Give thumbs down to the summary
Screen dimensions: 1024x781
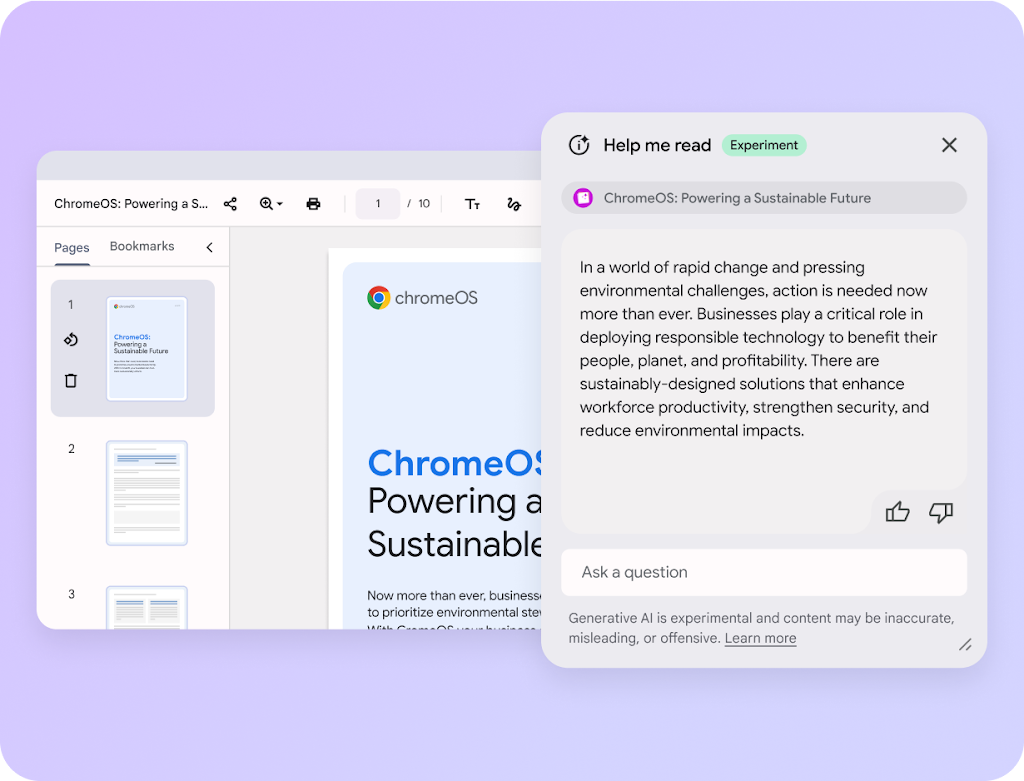(941, 512)
